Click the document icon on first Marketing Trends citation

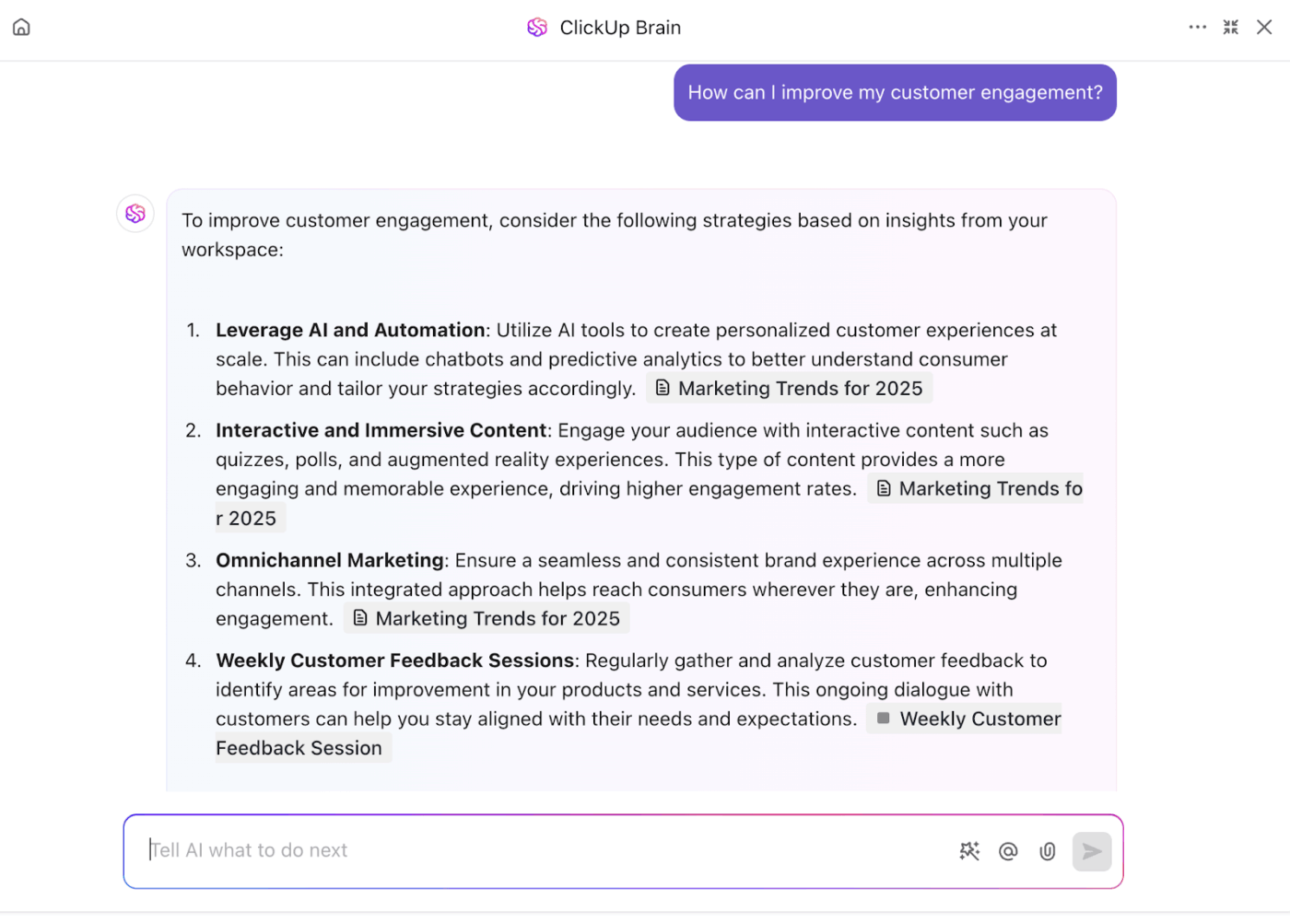(x=663, y=388)
